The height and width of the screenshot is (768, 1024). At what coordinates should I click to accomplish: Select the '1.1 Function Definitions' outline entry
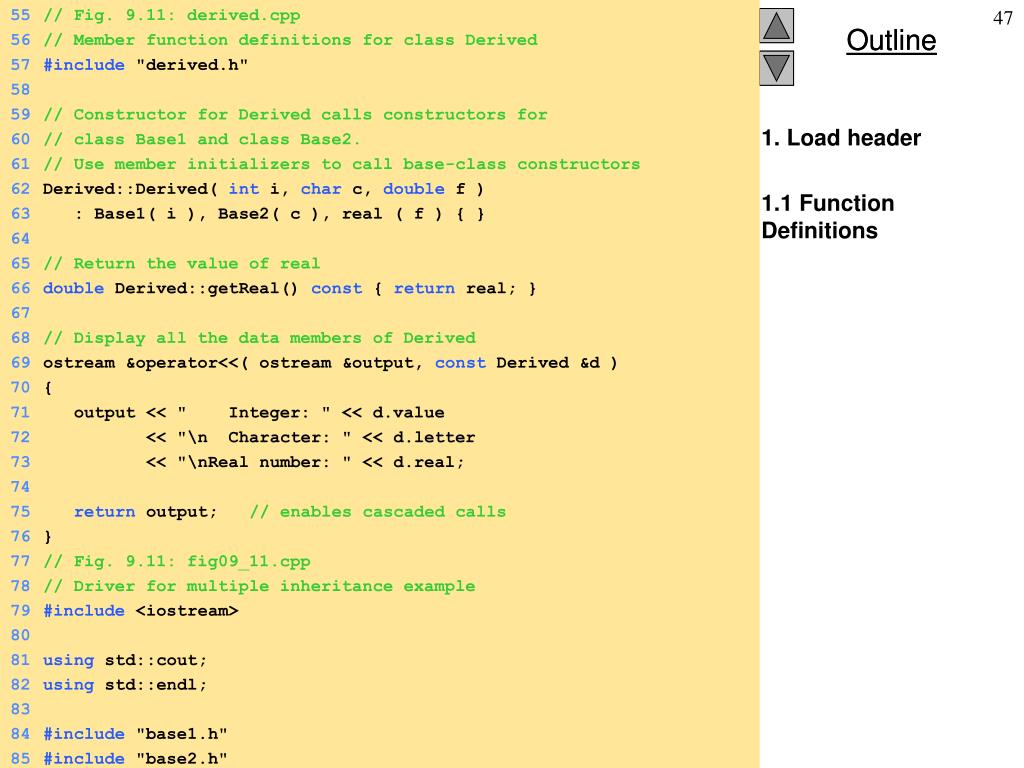pos(827,217)
